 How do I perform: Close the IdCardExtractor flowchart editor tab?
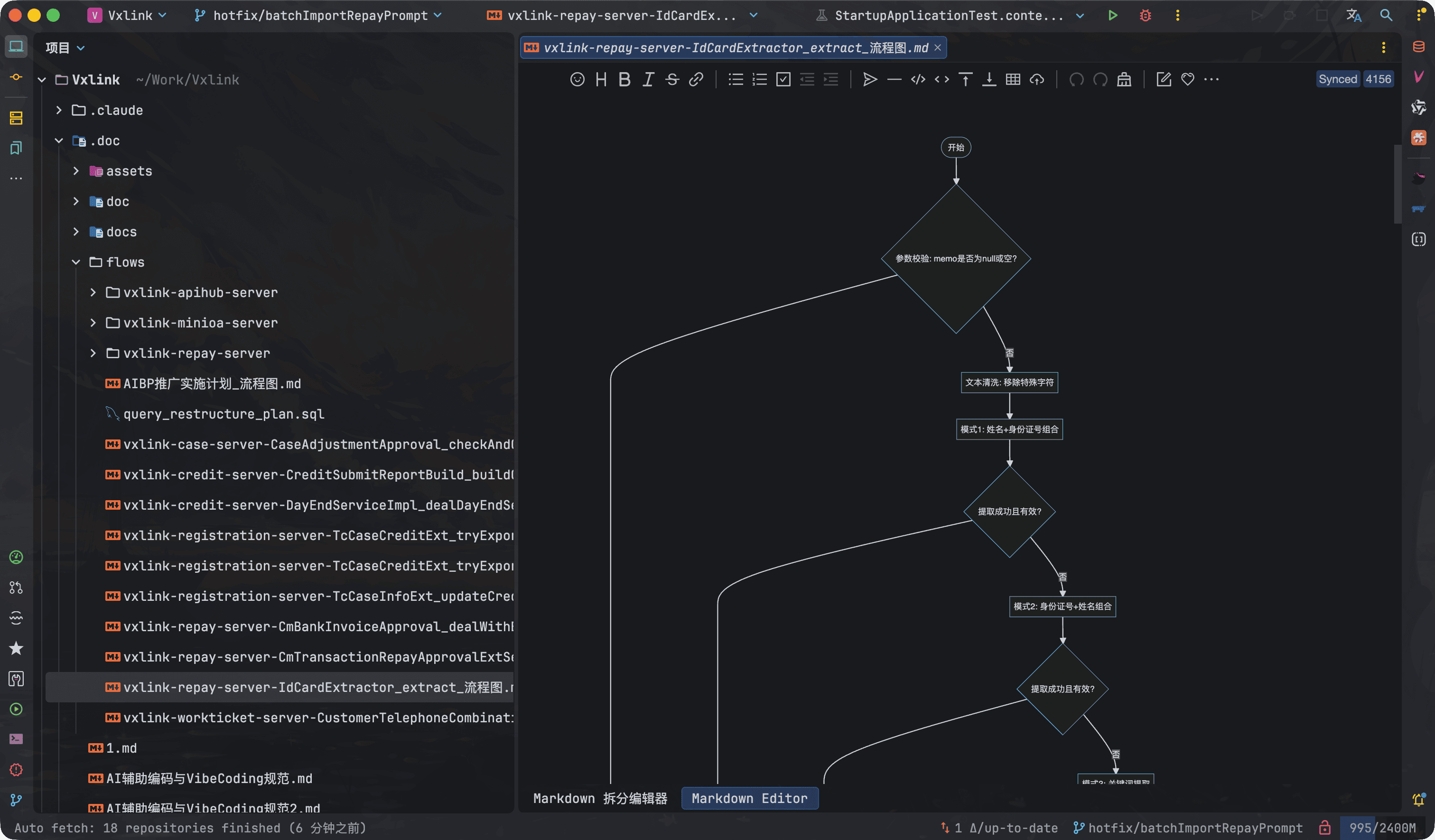click(937, 47)
